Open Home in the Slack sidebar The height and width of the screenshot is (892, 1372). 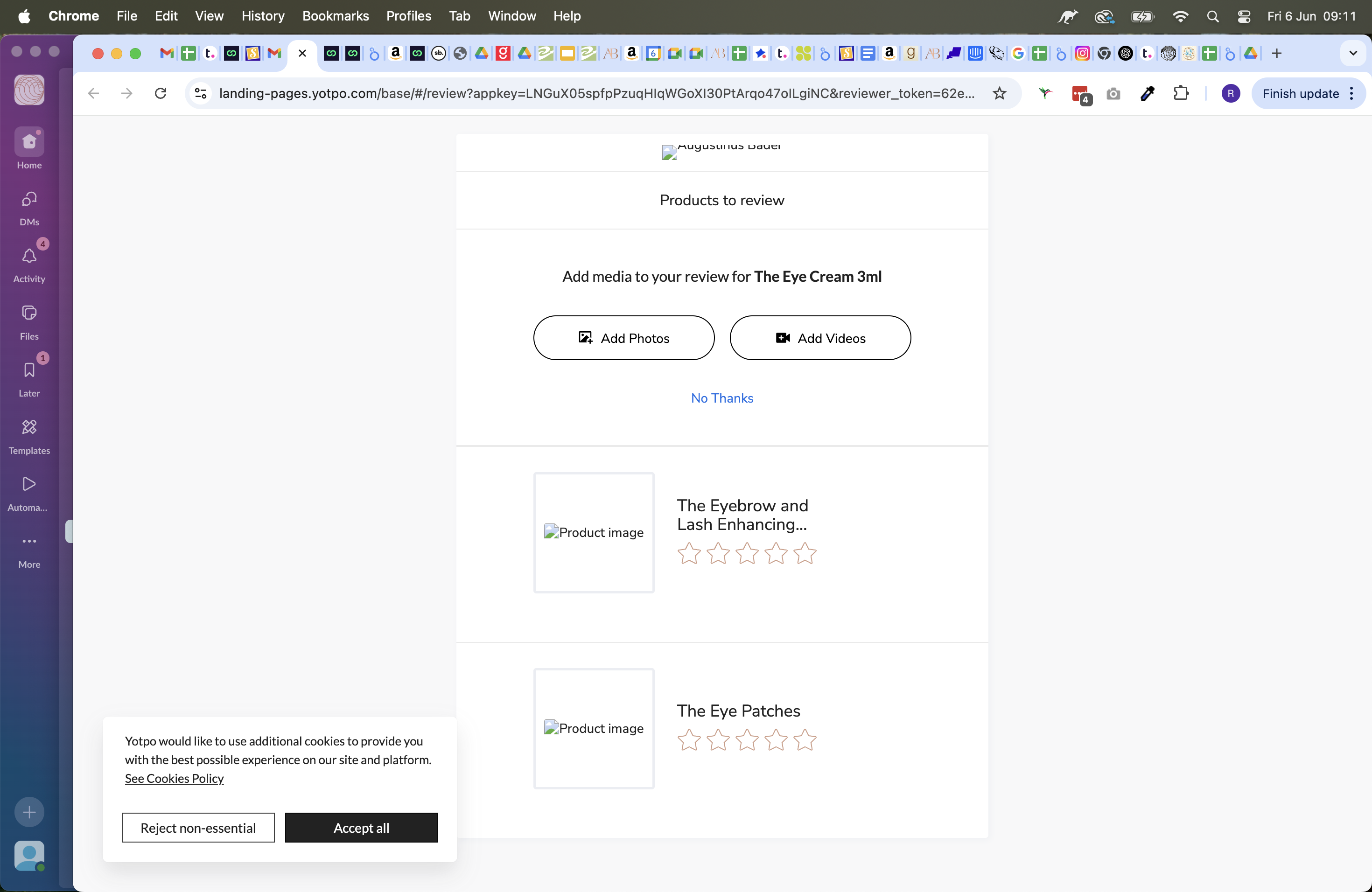[x=29, y=149]
